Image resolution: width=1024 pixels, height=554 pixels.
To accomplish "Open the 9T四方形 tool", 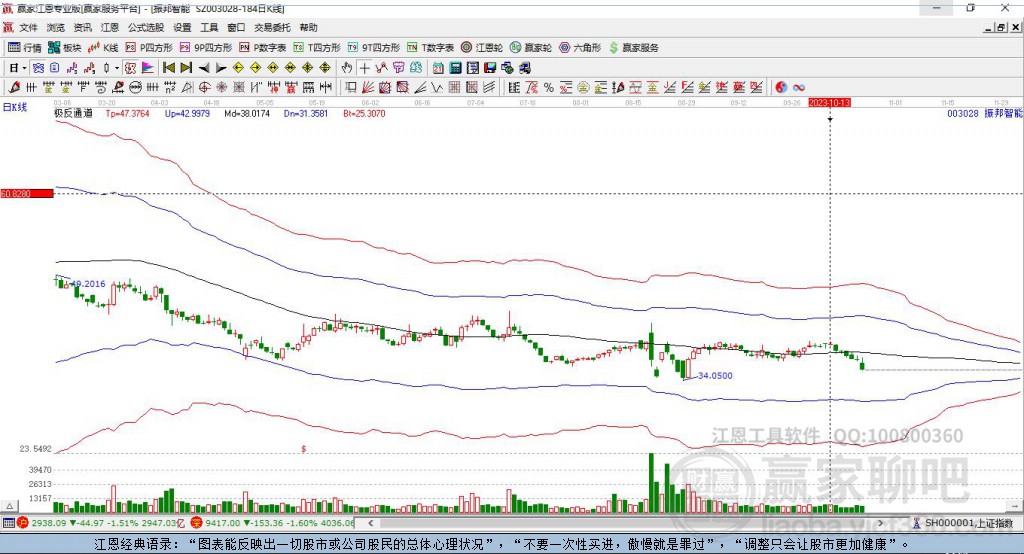I will click(373, 48).
